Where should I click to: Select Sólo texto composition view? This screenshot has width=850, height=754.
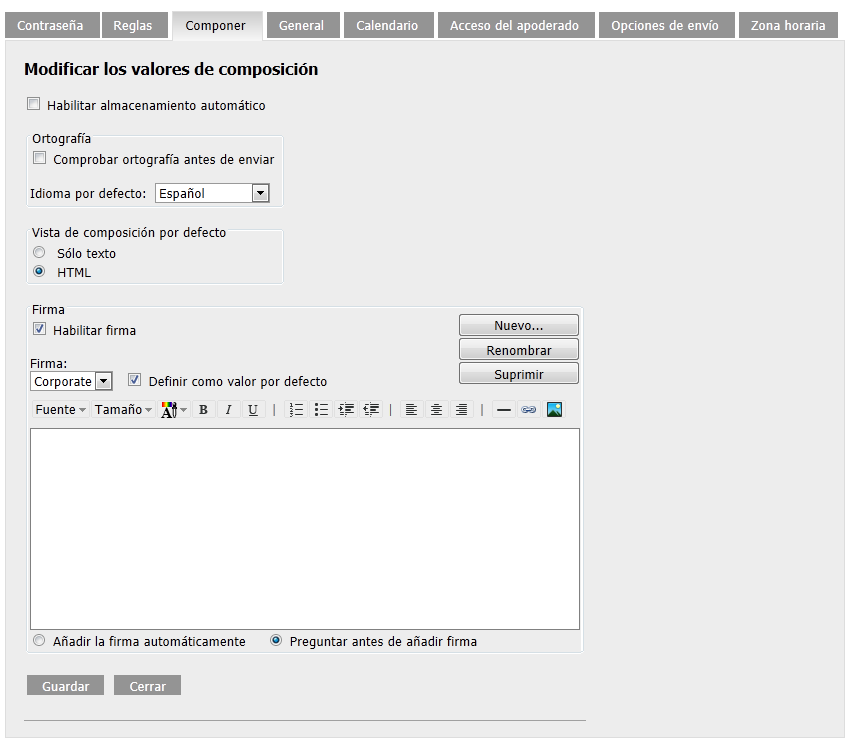click(39, 253)
